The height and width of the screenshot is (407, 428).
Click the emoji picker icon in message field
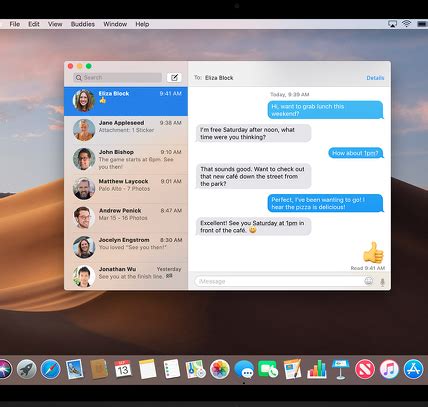click(x=368, y=281)
